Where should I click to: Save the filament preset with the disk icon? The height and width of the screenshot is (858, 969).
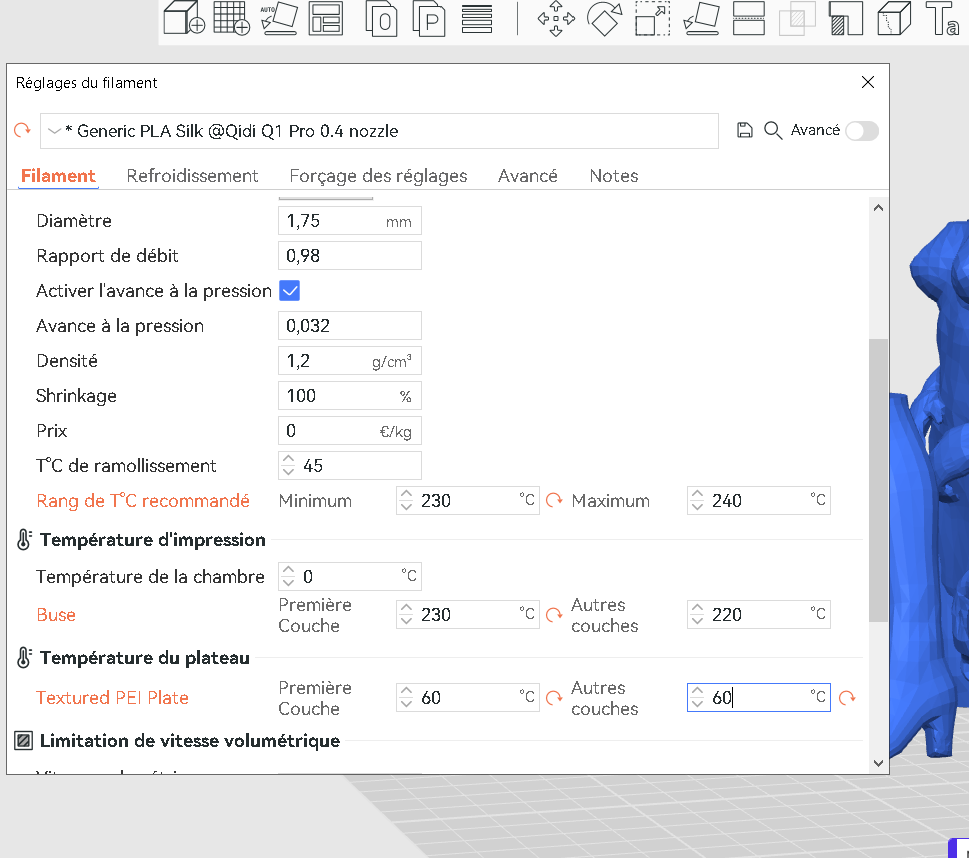point(745,130)
